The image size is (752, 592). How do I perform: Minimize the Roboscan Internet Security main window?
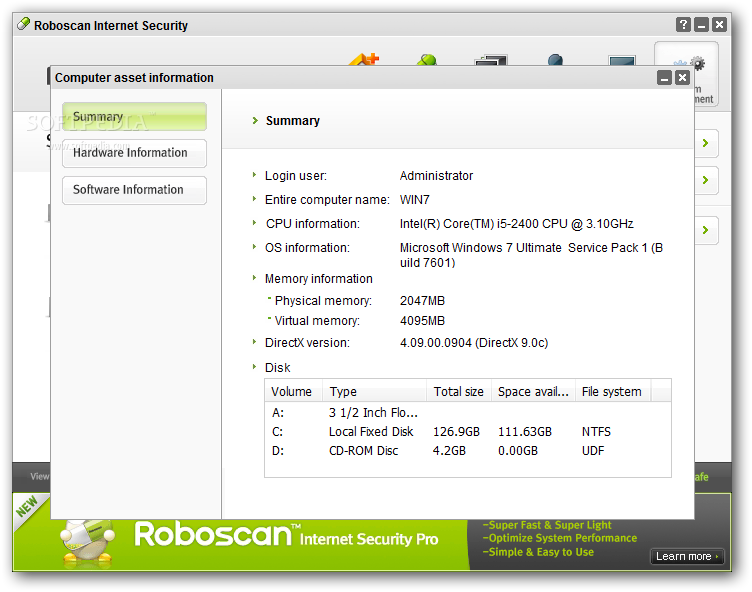point(701,24)
